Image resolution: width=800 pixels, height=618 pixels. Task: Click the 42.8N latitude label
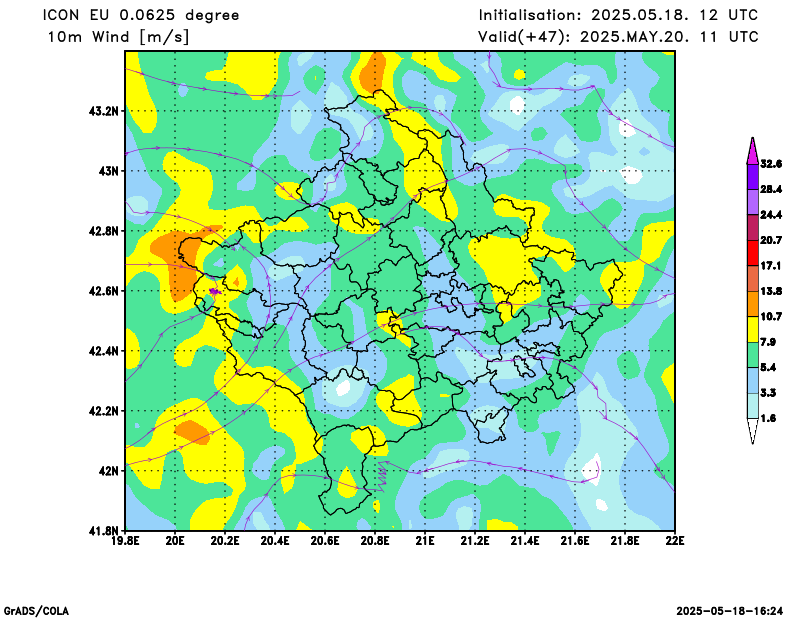point(104,231)
